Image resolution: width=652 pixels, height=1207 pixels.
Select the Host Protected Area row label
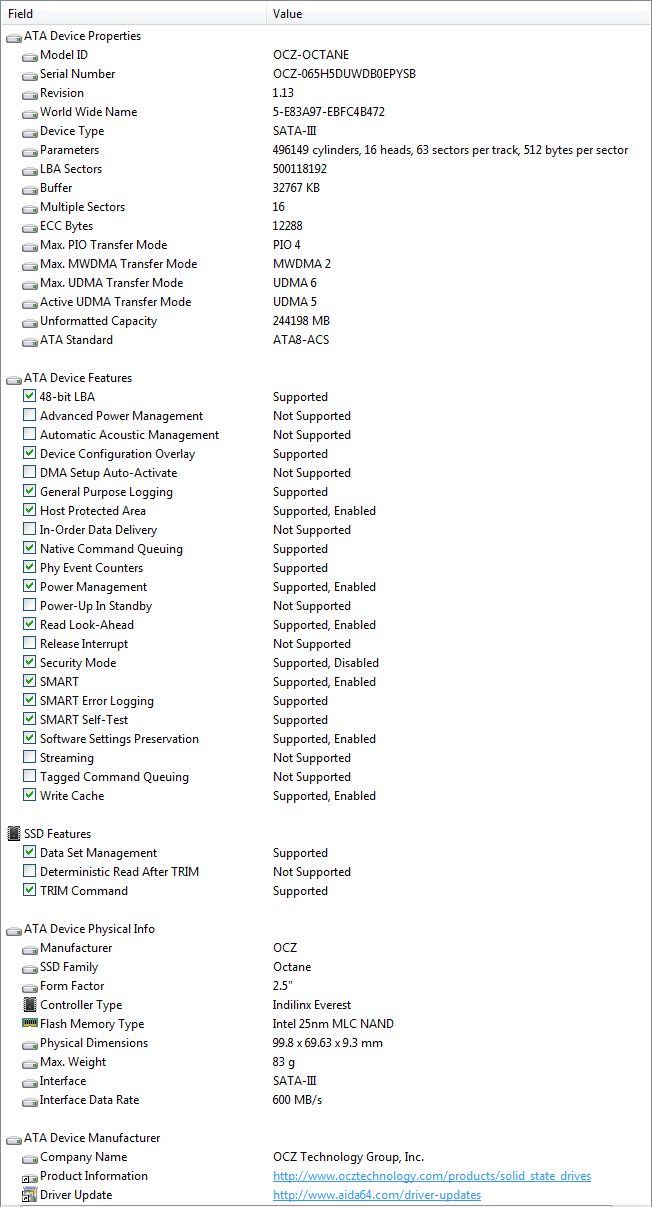tap(92, 511)
